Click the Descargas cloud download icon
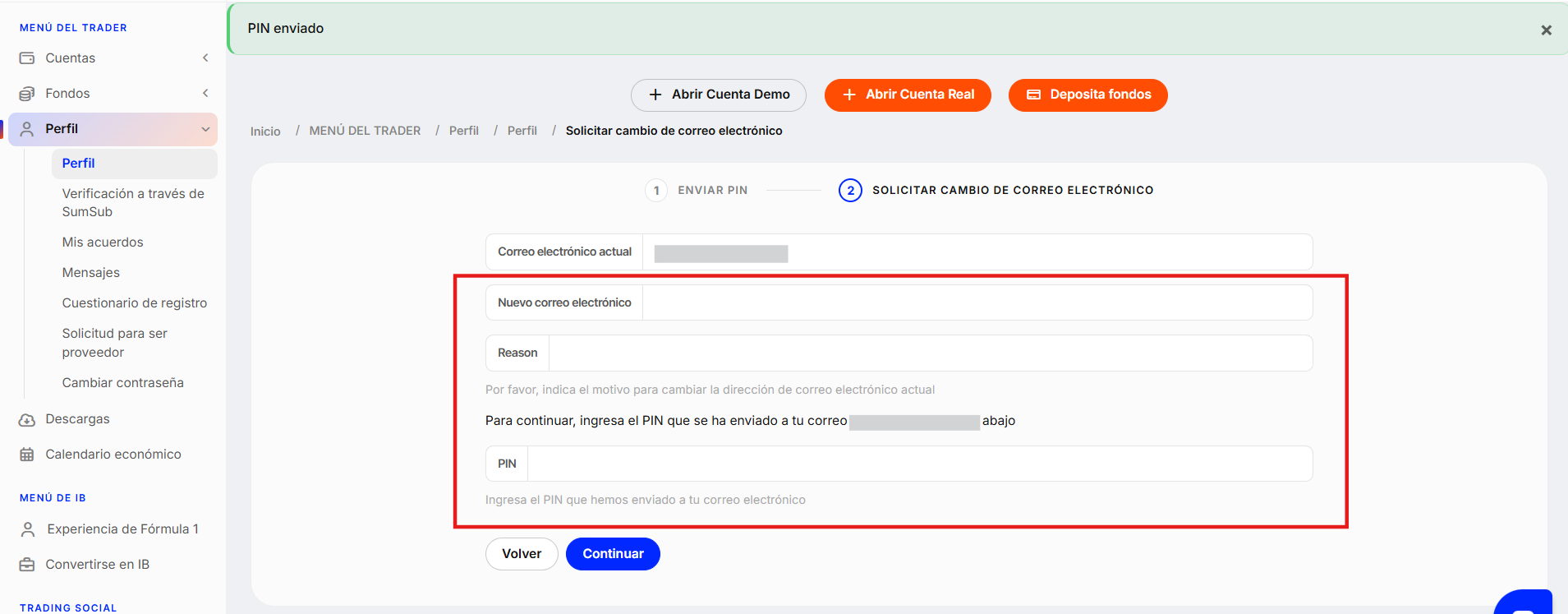 [27, 420]
